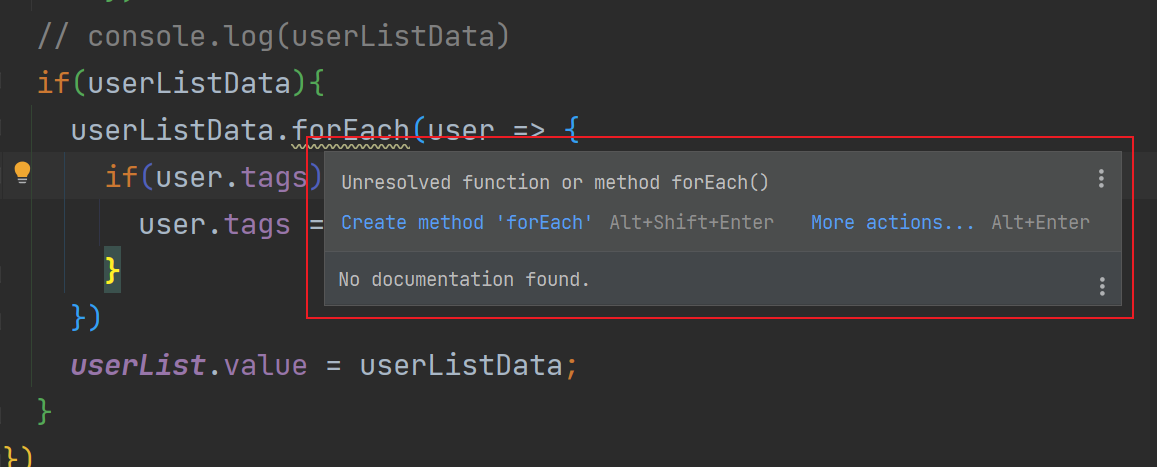1157x467 pixels.
Task: Click the blue closing brace ending forEach
Action: click(x=78, y=317)
